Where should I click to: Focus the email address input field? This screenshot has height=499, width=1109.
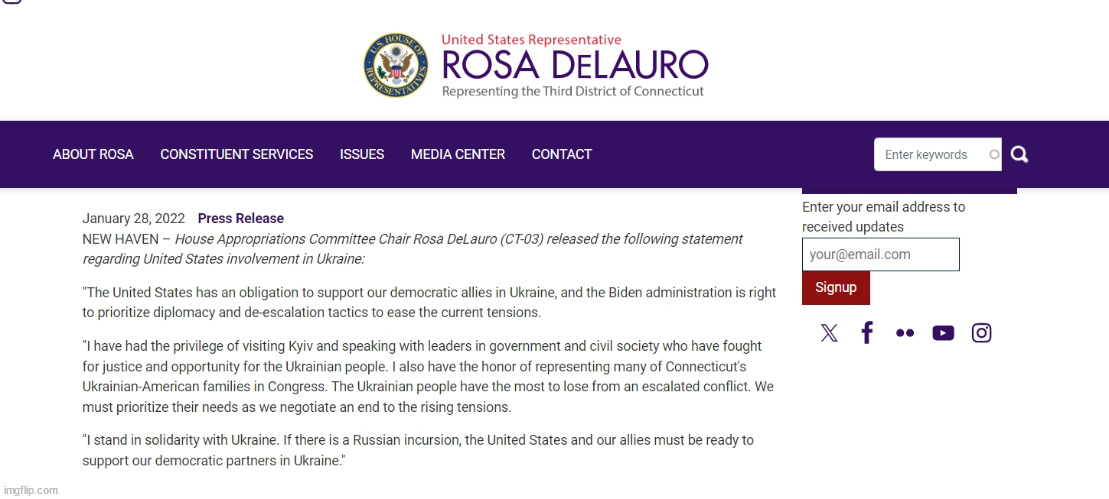click(x=881, y=254)
